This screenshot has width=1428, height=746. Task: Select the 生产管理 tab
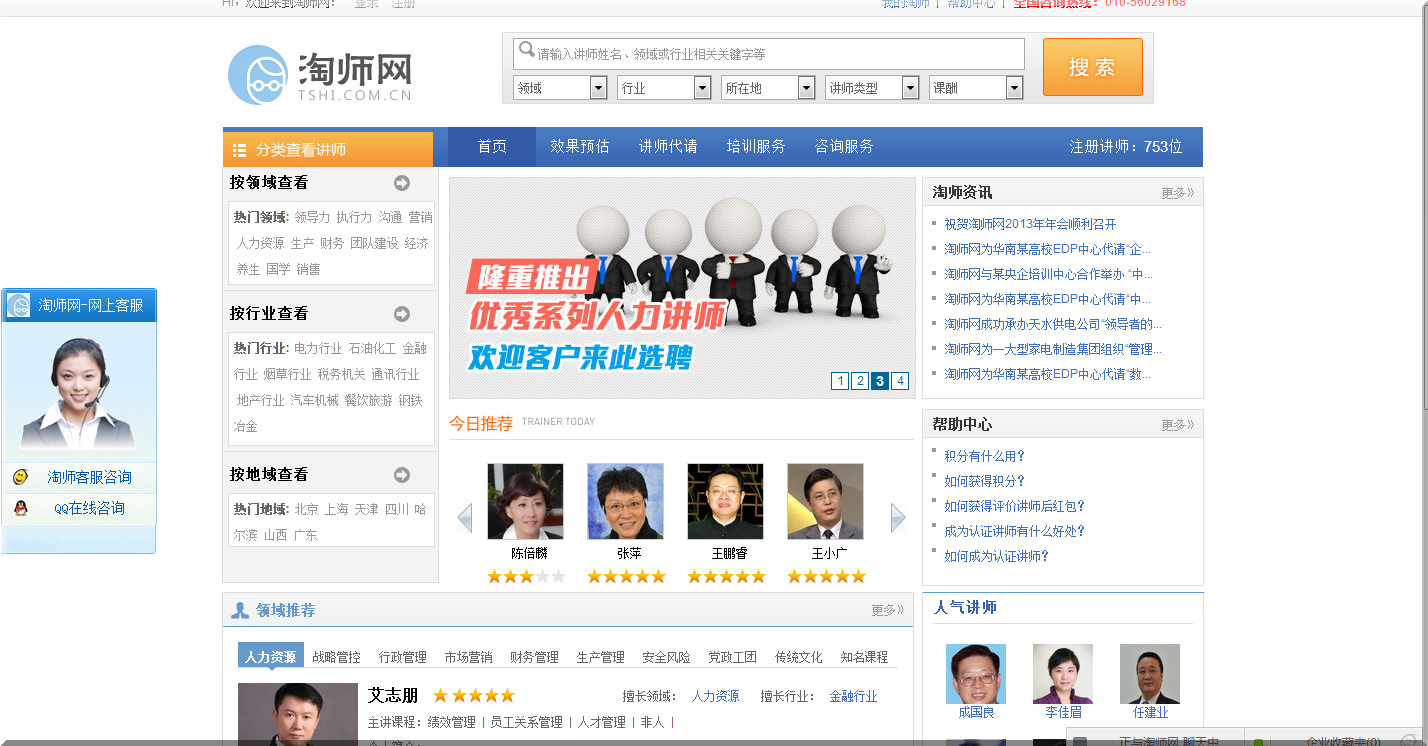(x=601, y=657)
